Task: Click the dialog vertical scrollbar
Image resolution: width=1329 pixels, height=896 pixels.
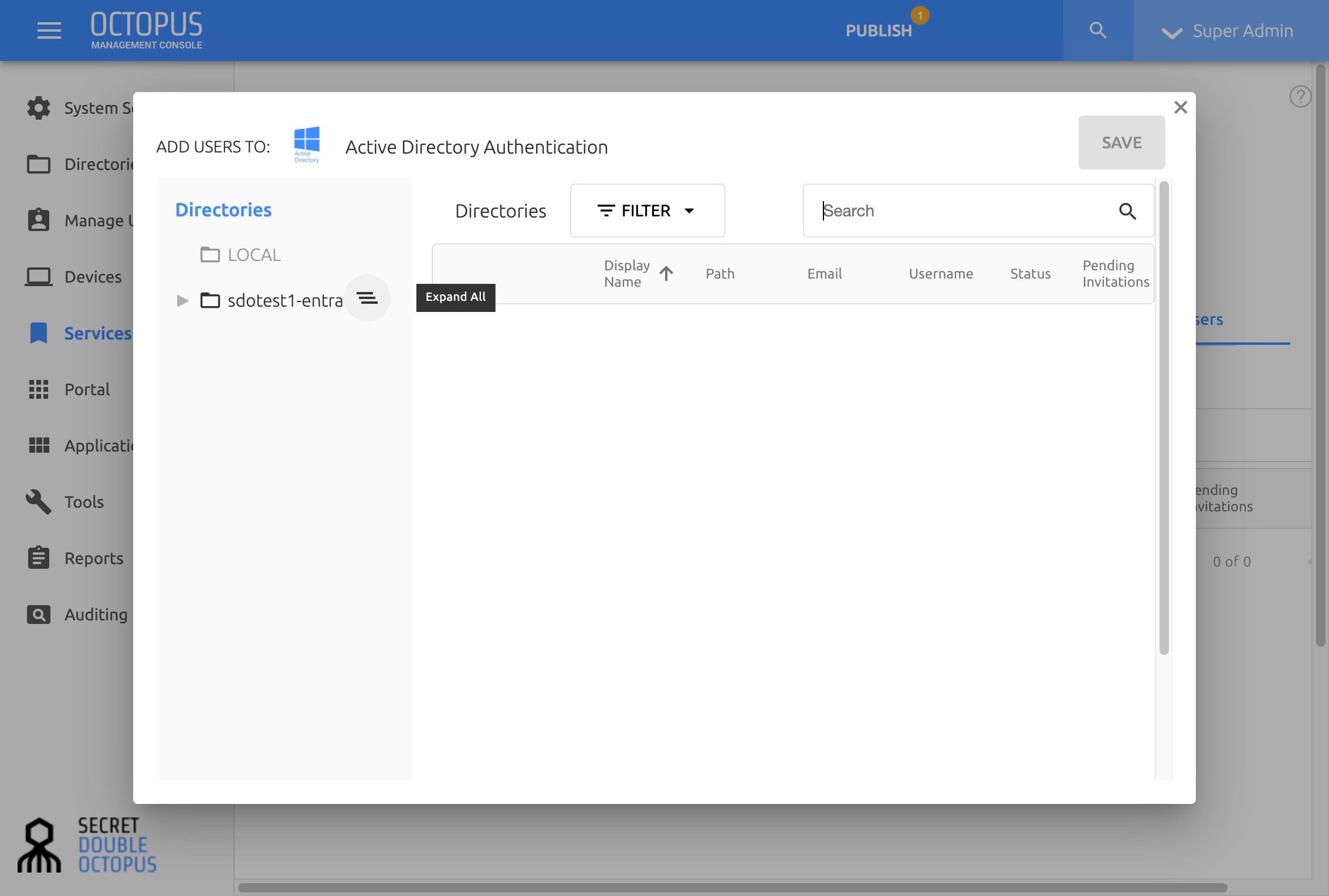Action: click(x=1164, y=418)
